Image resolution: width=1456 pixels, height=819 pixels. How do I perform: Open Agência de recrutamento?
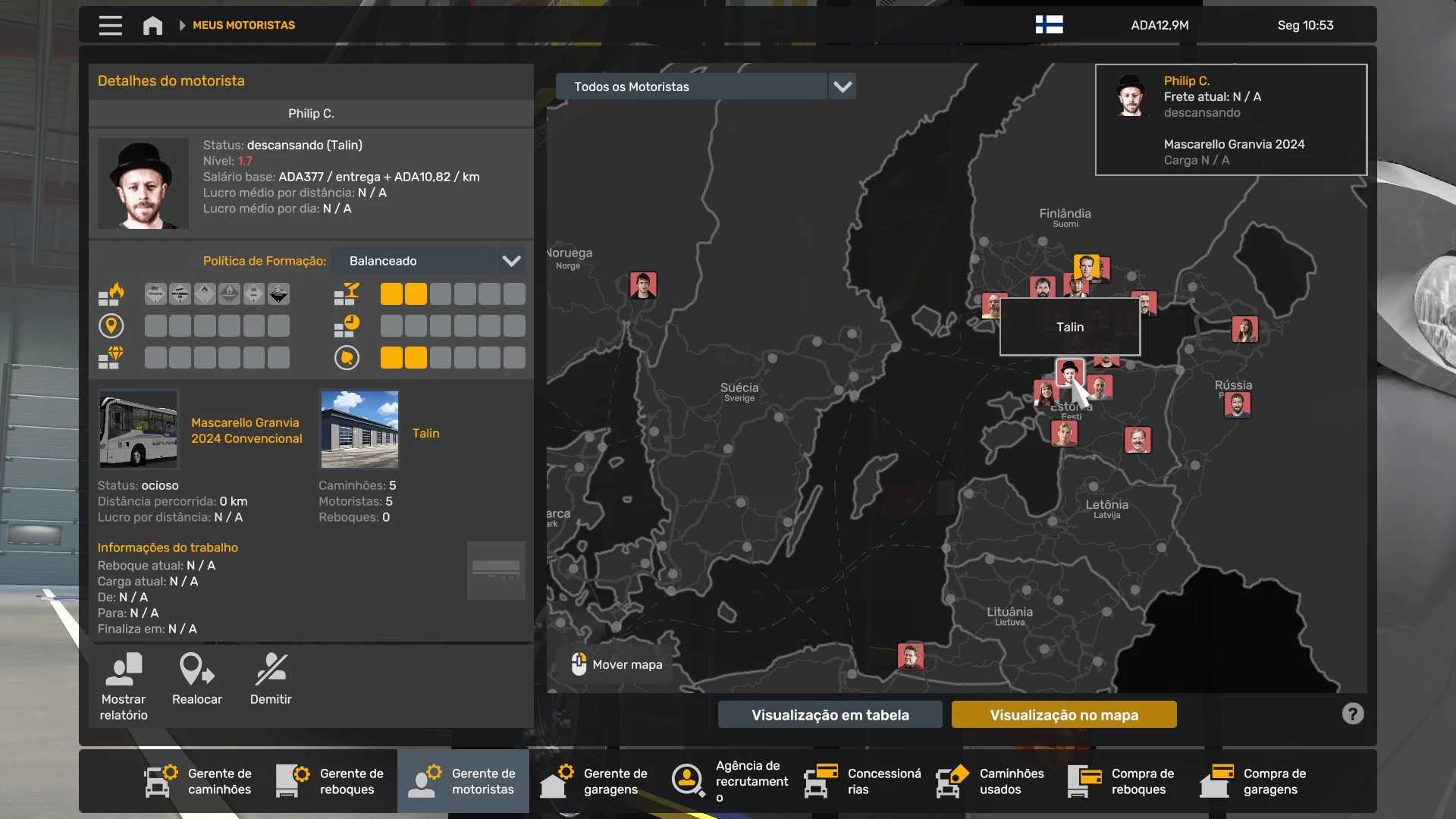(x=731, y=781)
